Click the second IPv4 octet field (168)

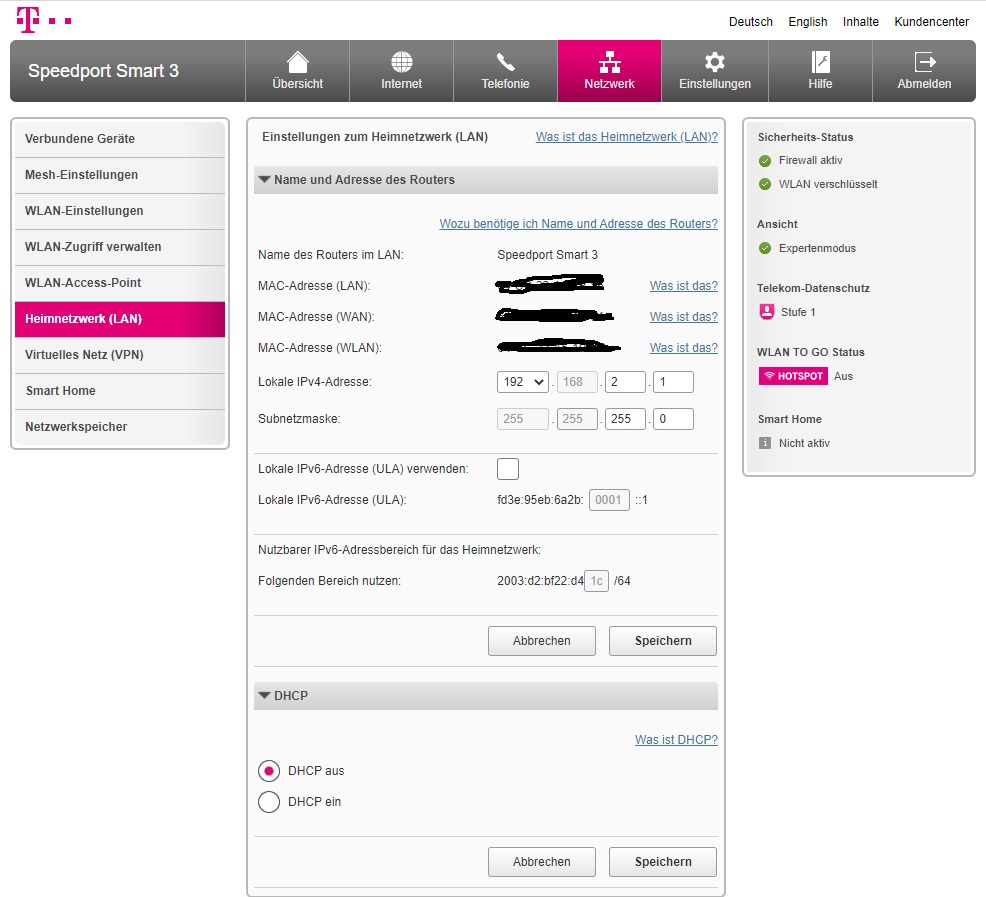[x=577, y=382]
